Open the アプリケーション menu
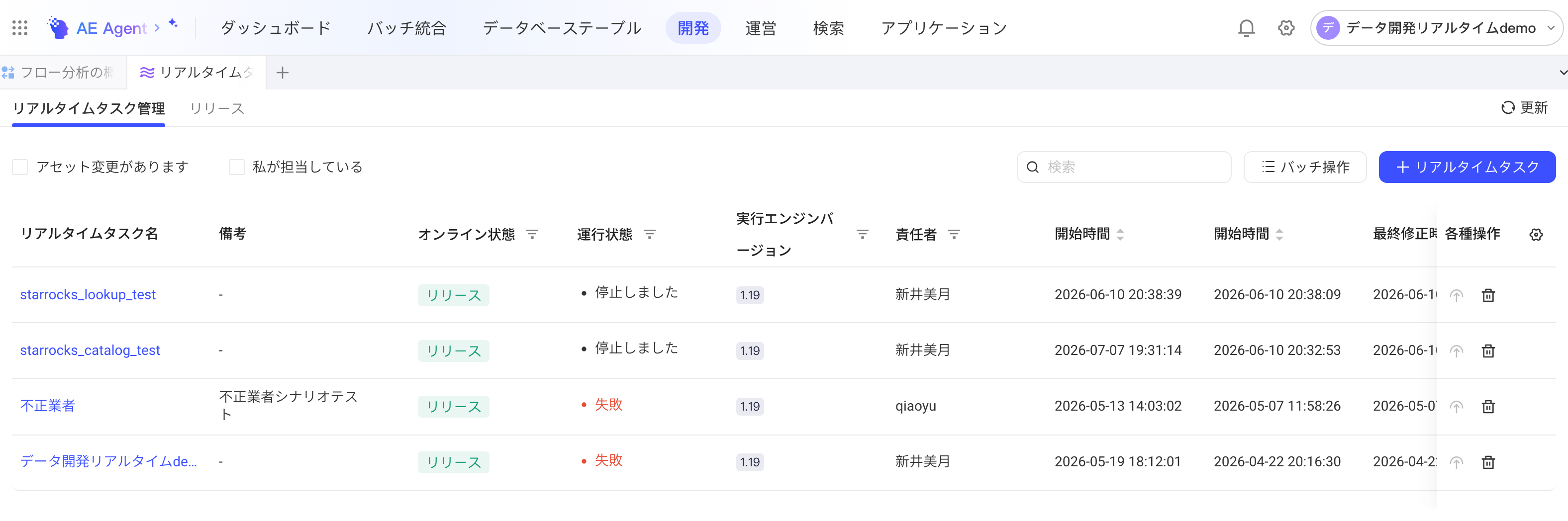Screen dimensions: 1568x521 tap(944, 28)
